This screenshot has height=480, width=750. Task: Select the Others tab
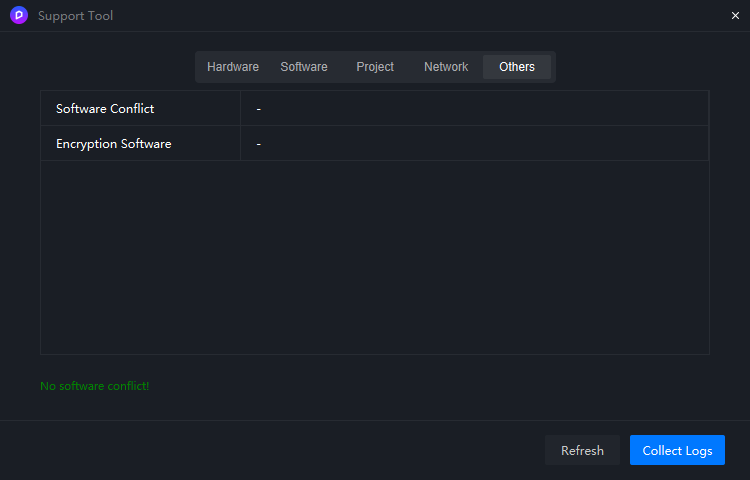[517, 67]
